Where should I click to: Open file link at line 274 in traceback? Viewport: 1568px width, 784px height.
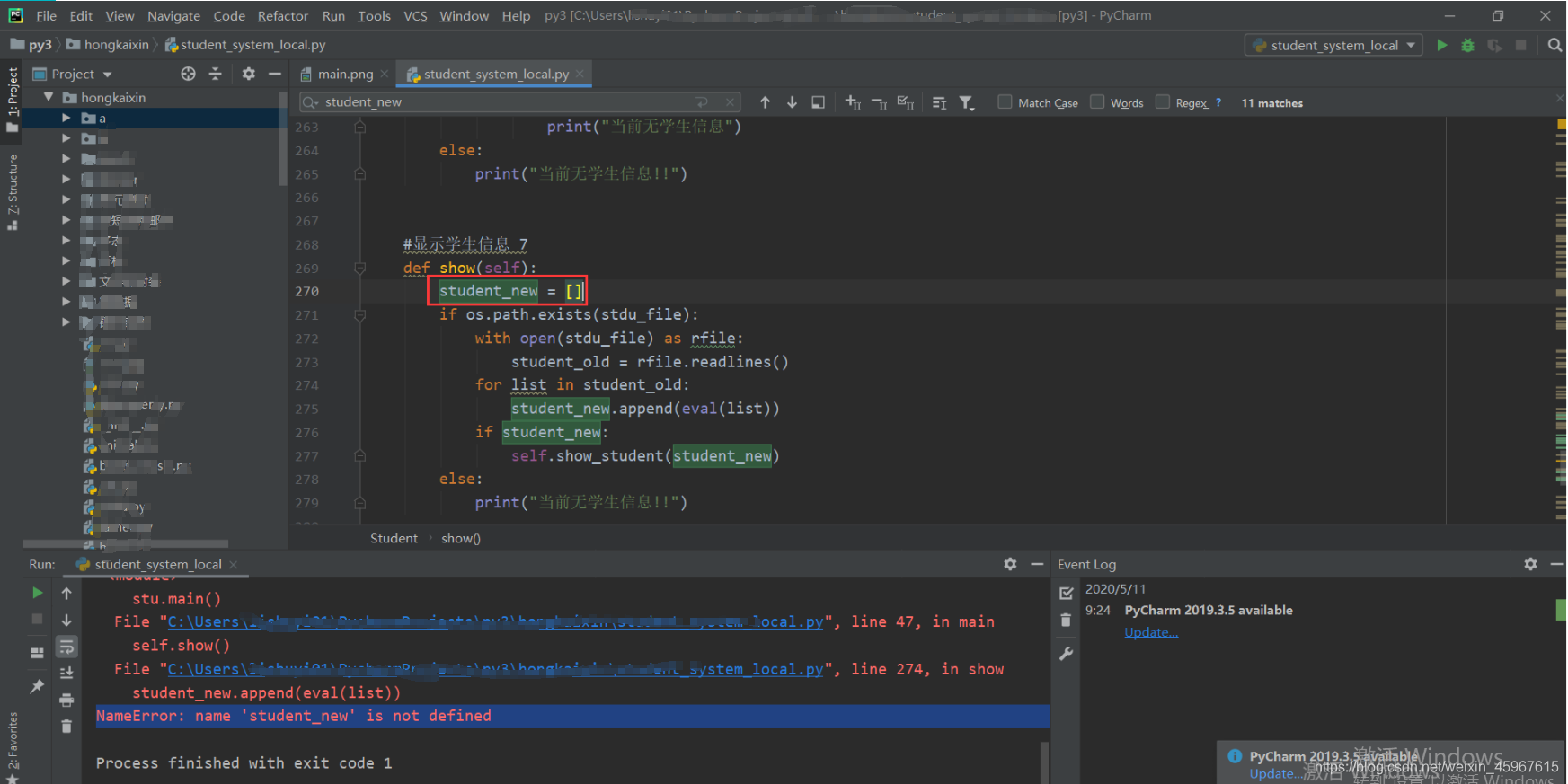pyautogui.click(x=495, y=669)
